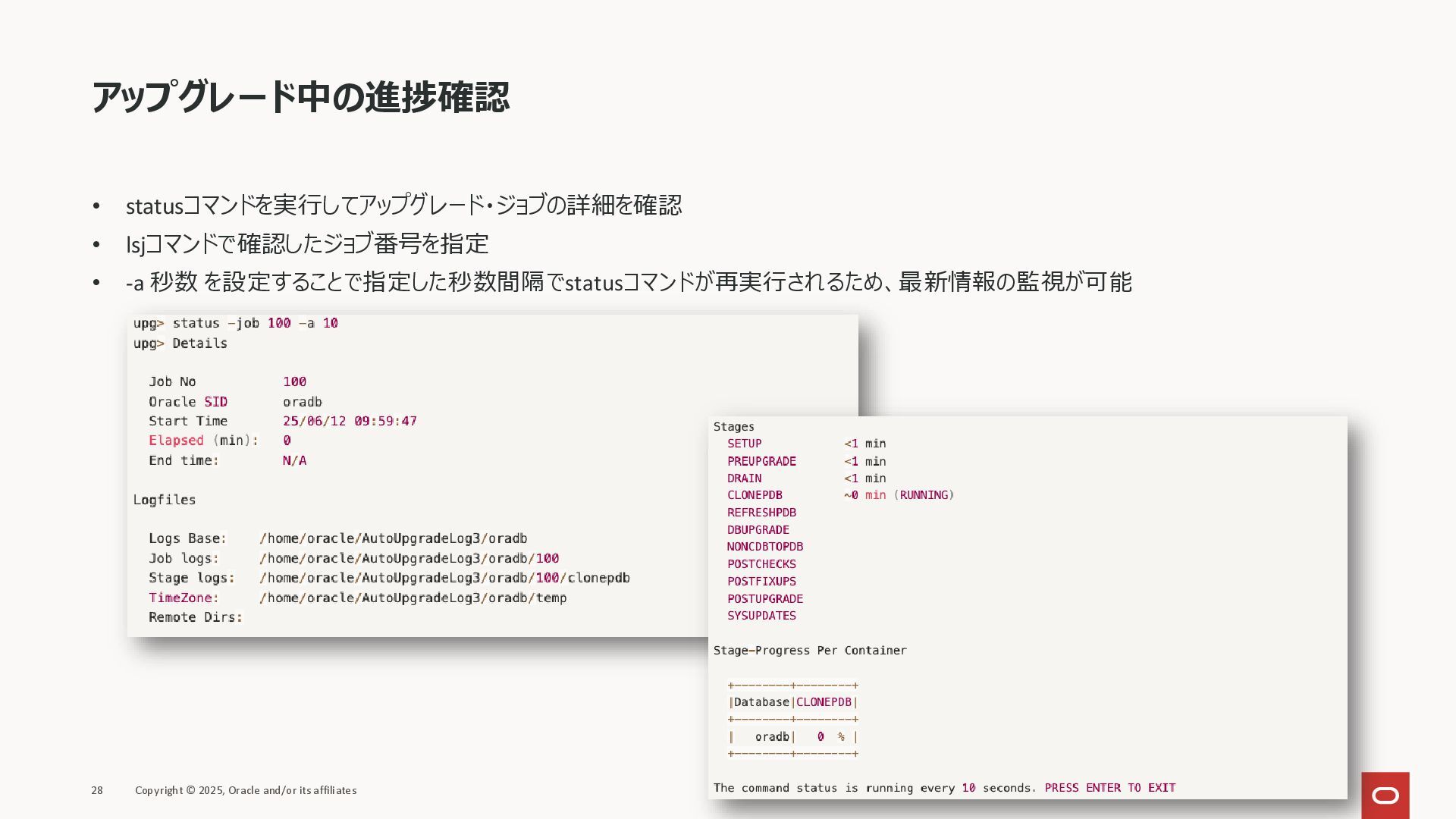Viewport: 1456px width, 819px height.
Task: Click the Job No value 100
Action: pyautogui.click(x=294, y=381)
